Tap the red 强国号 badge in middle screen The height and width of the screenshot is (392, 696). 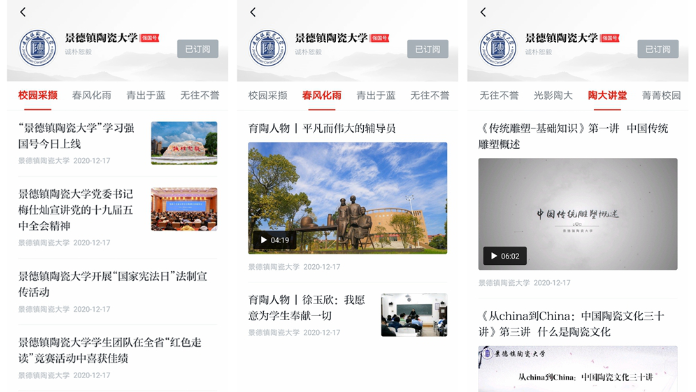click(380, 38)
